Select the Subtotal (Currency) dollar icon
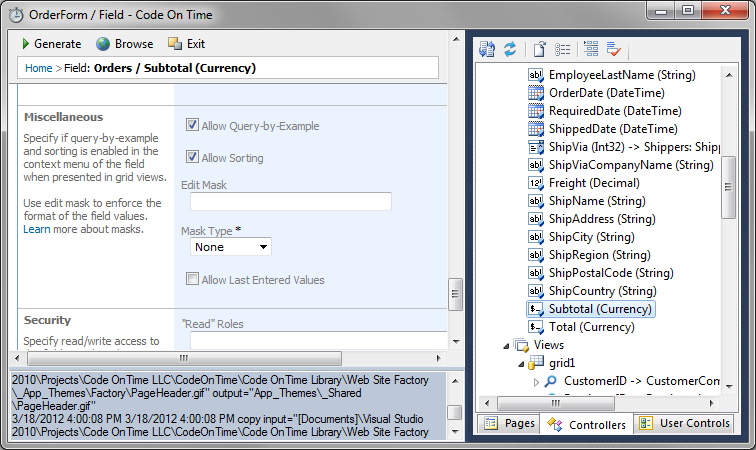 pyautogui.click(x=536, y=309)
